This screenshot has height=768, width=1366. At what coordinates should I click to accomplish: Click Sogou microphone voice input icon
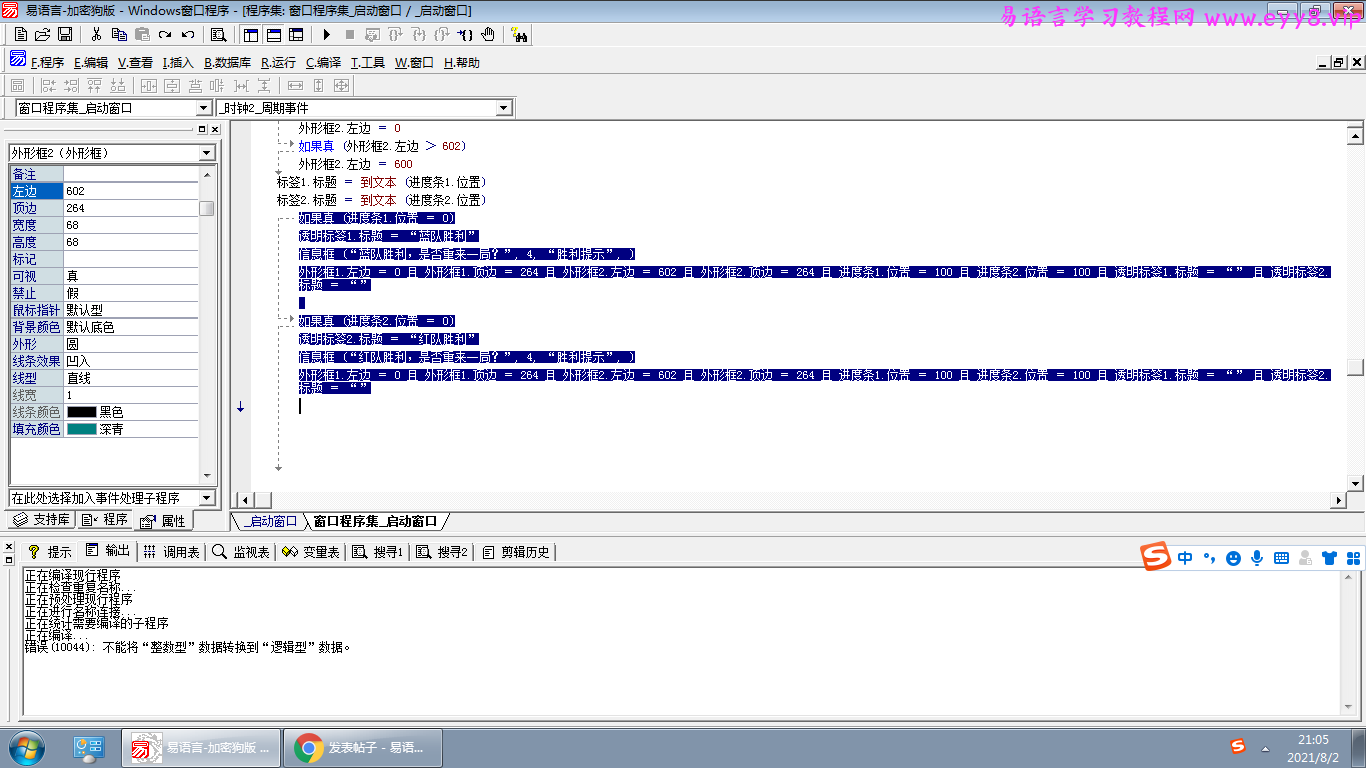click(1257, 558)
